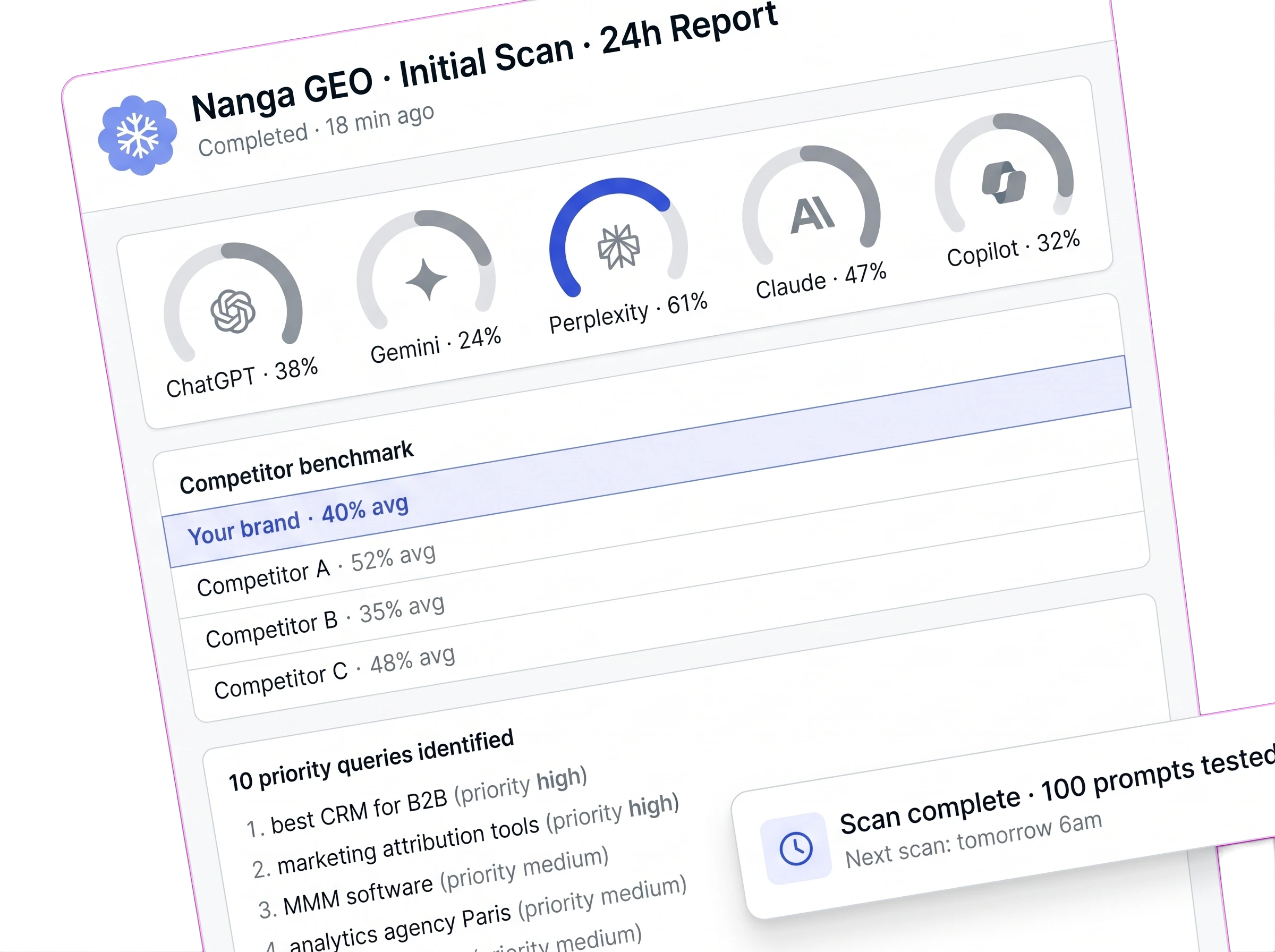Click the Completed · 18 min ago status
Image resolution: width=1275 pixels, height=952 pixels.
point(316,130)
